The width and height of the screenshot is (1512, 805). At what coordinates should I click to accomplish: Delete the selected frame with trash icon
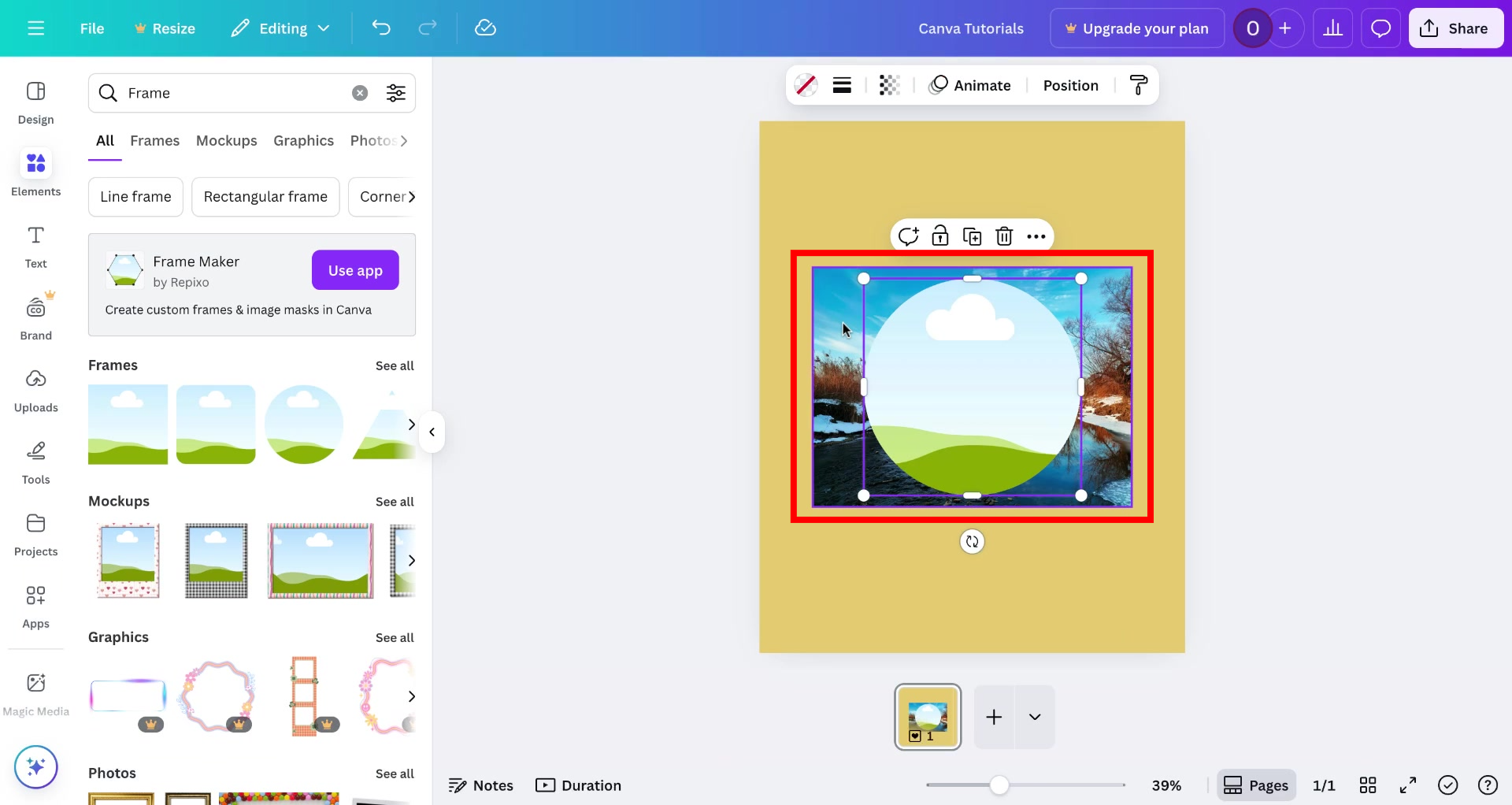click(1004, 236)
